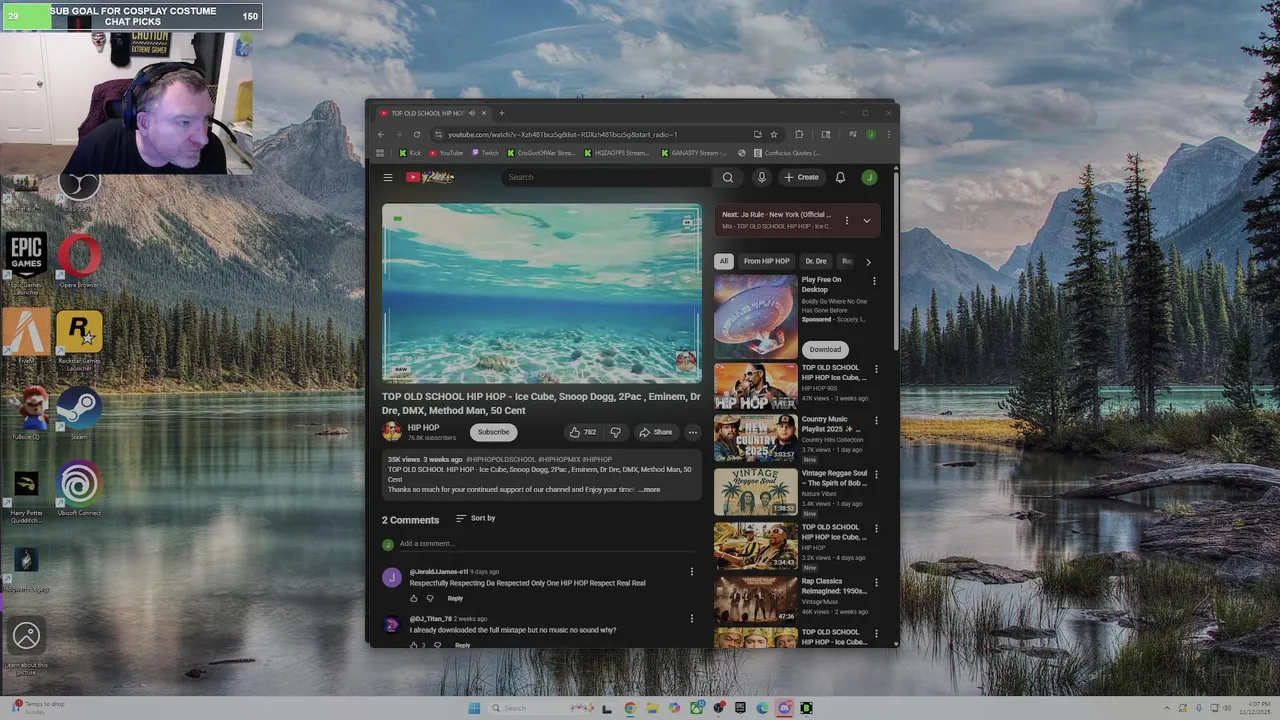1280x720 pixels.
Task: Open options for the @JeraldJames comment
Action: 691,572
